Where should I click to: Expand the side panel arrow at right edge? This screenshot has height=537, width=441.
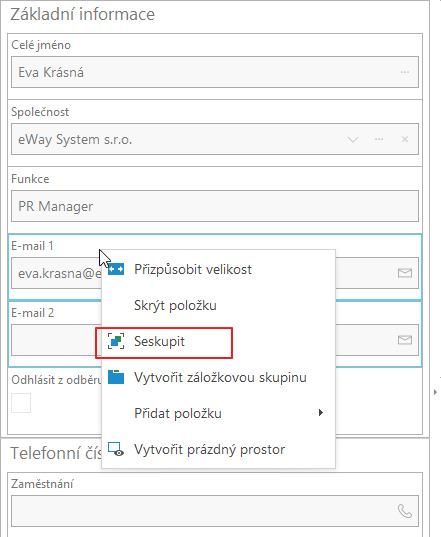coord(435,392)
